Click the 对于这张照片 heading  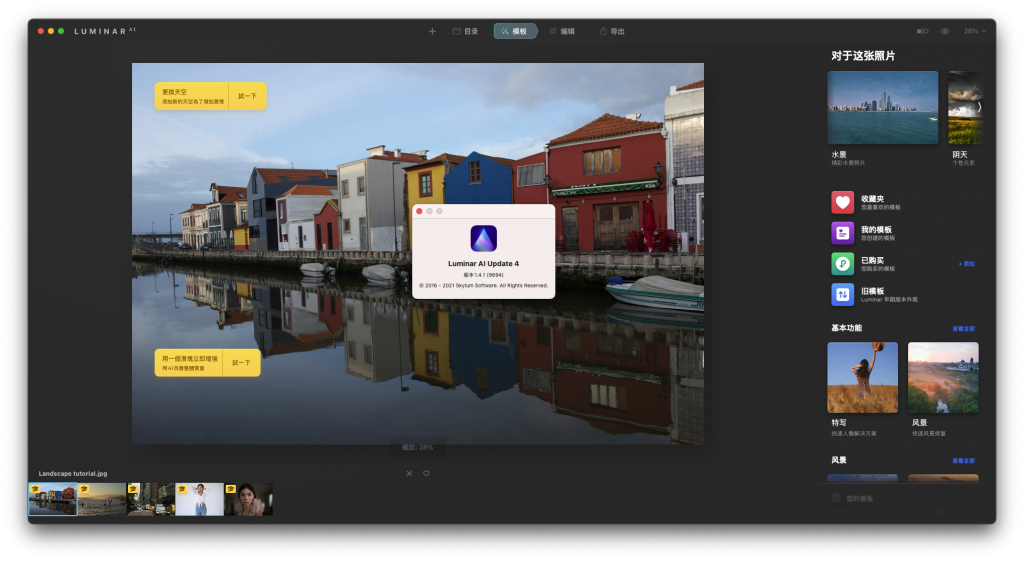point(863,56)
